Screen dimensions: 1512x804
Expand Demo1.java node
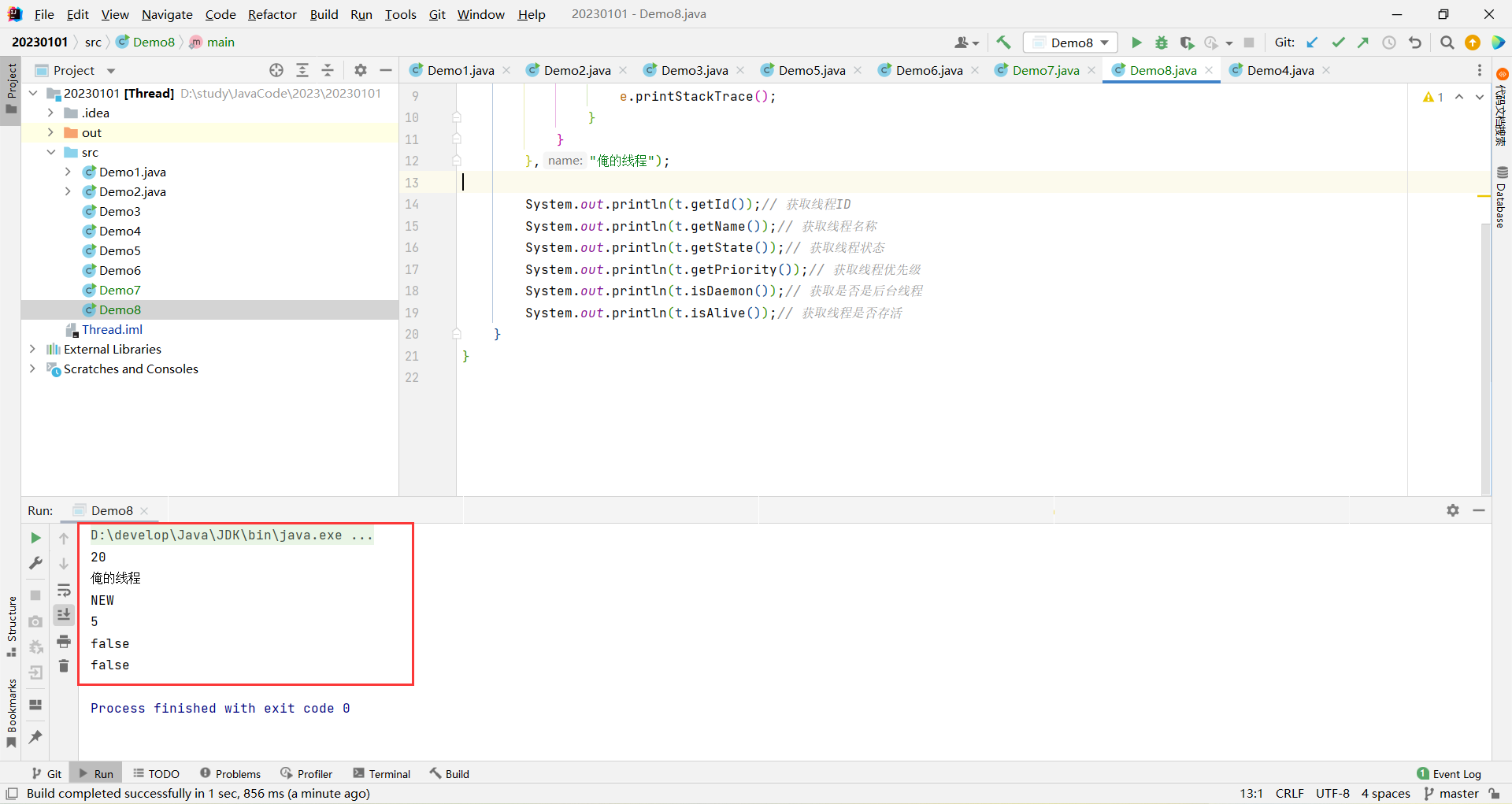pyautogui.click(x=68, y=172)
